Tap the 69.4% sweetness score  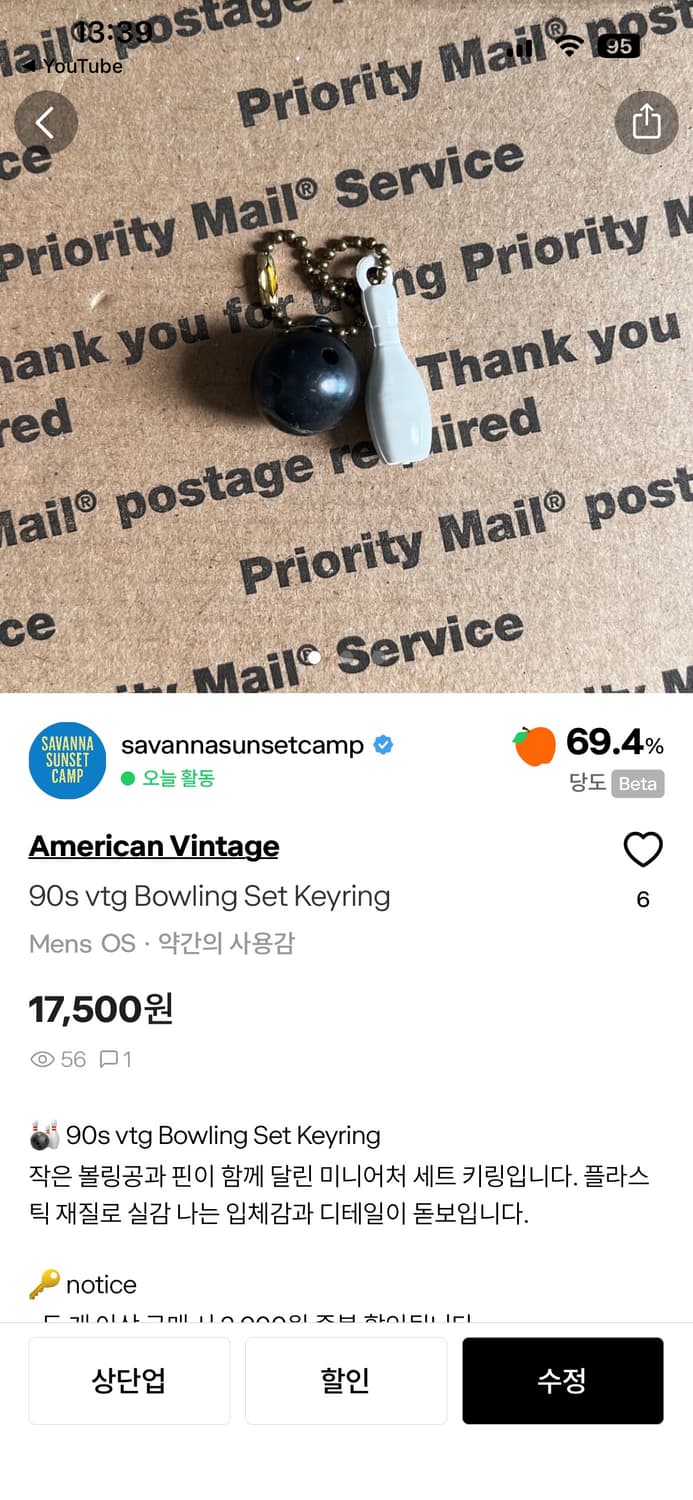click(x=614, y=743)
